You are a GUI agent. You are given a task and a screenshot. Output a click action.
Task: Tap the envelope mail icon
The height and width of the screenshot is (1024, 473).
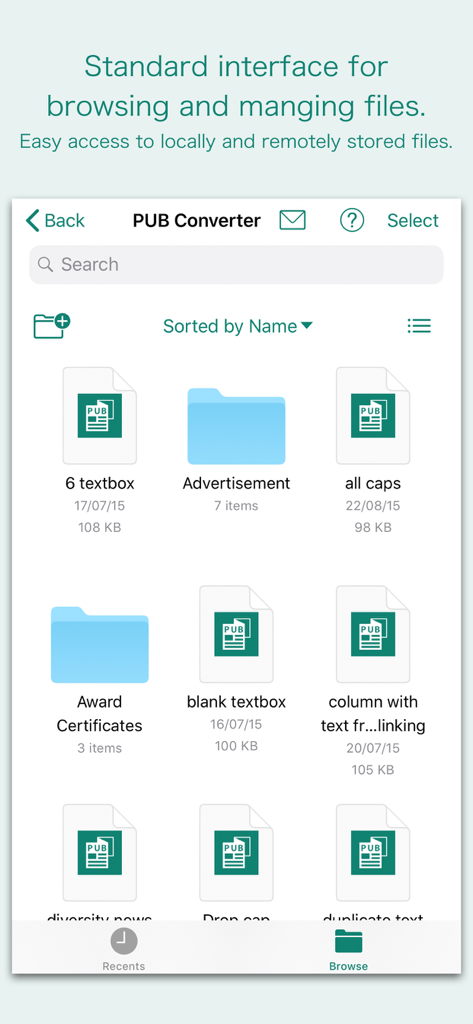click(292, 221)
